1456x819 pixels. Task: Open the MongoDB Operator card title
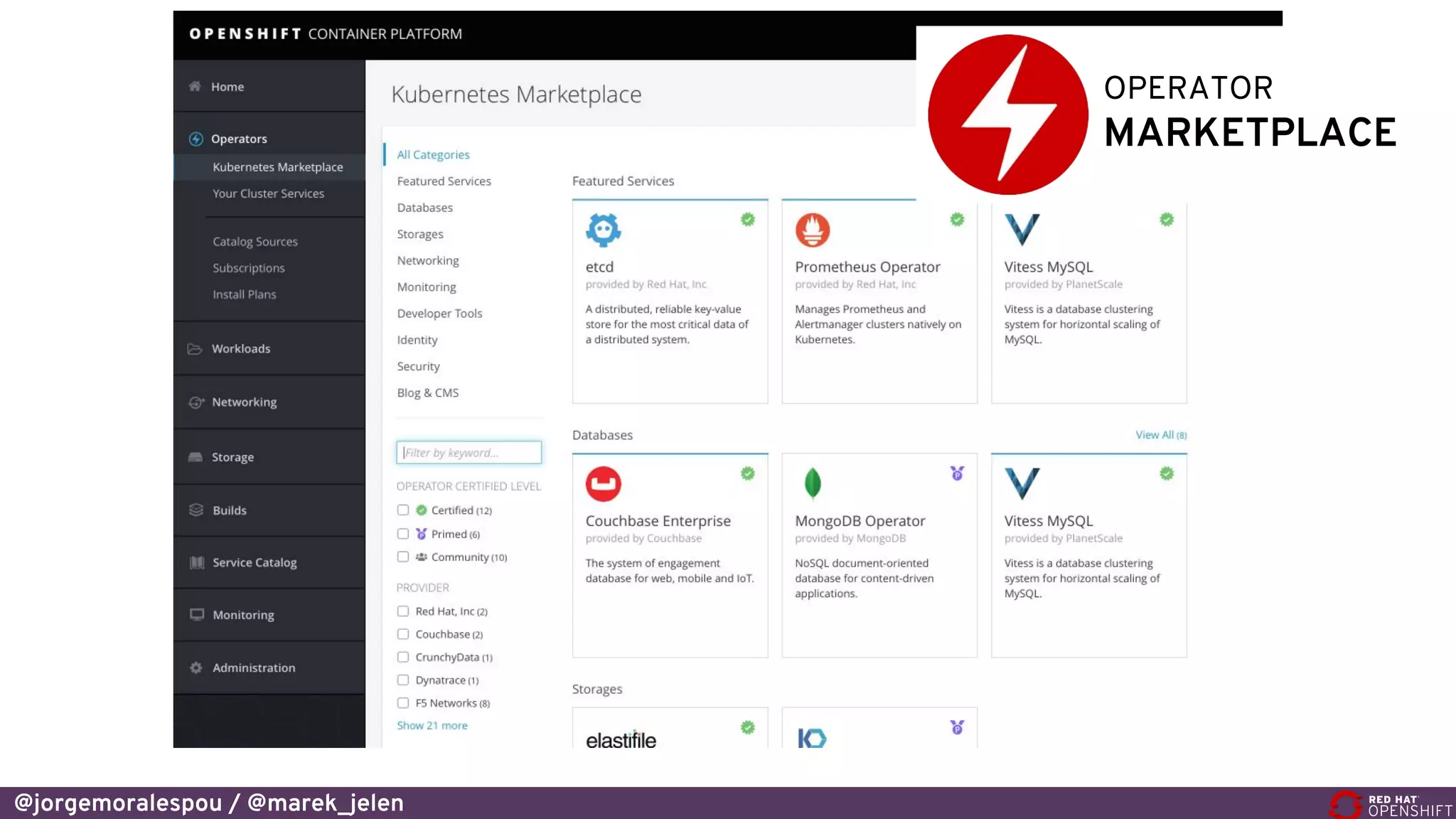click(860, 520)
